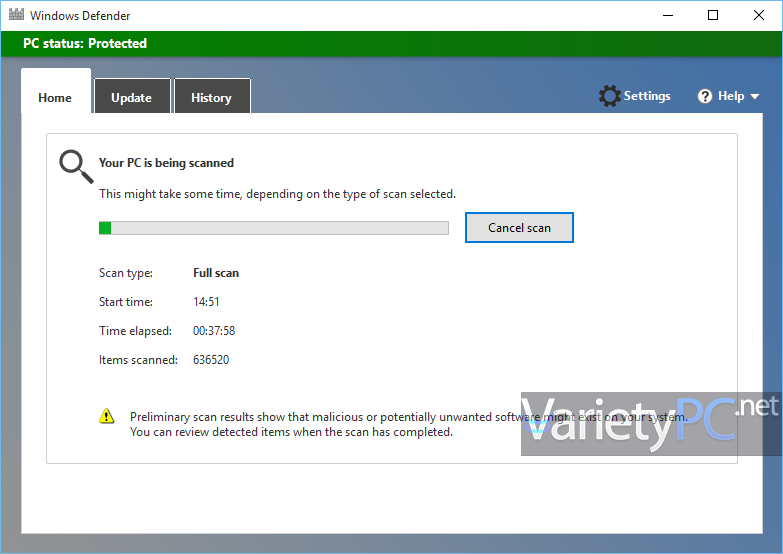783x554 pixels.
Task: Open Settings from the label text
Action: click(x=647, y=96)
